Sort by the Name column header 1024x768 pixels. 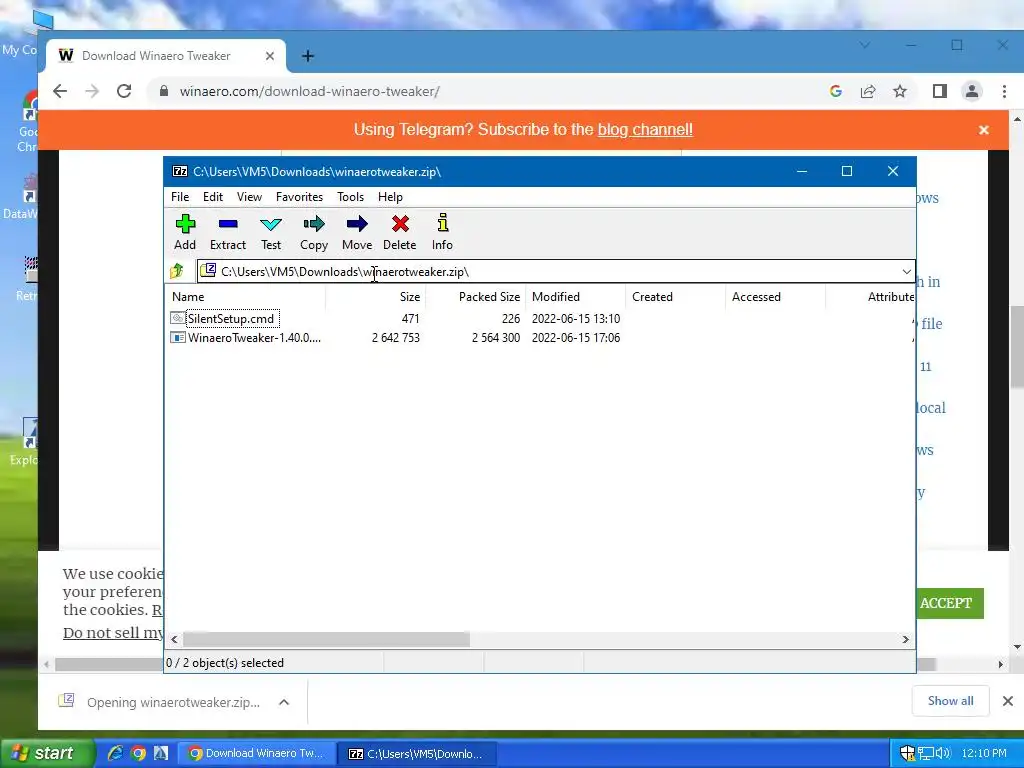pos(246,296)
